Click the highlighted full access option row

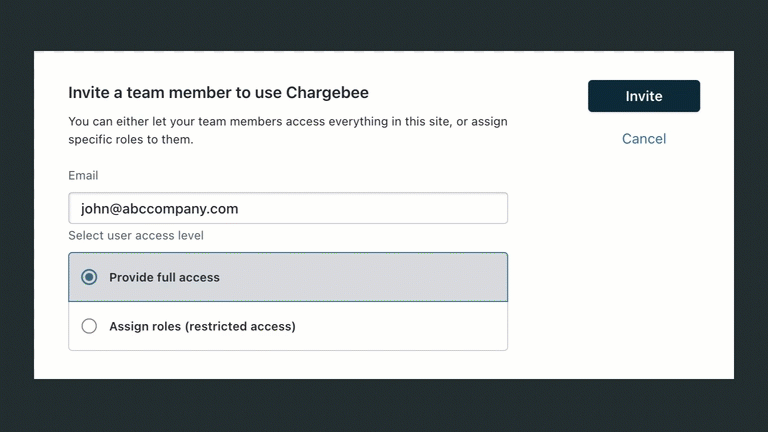tap(380, 277)
